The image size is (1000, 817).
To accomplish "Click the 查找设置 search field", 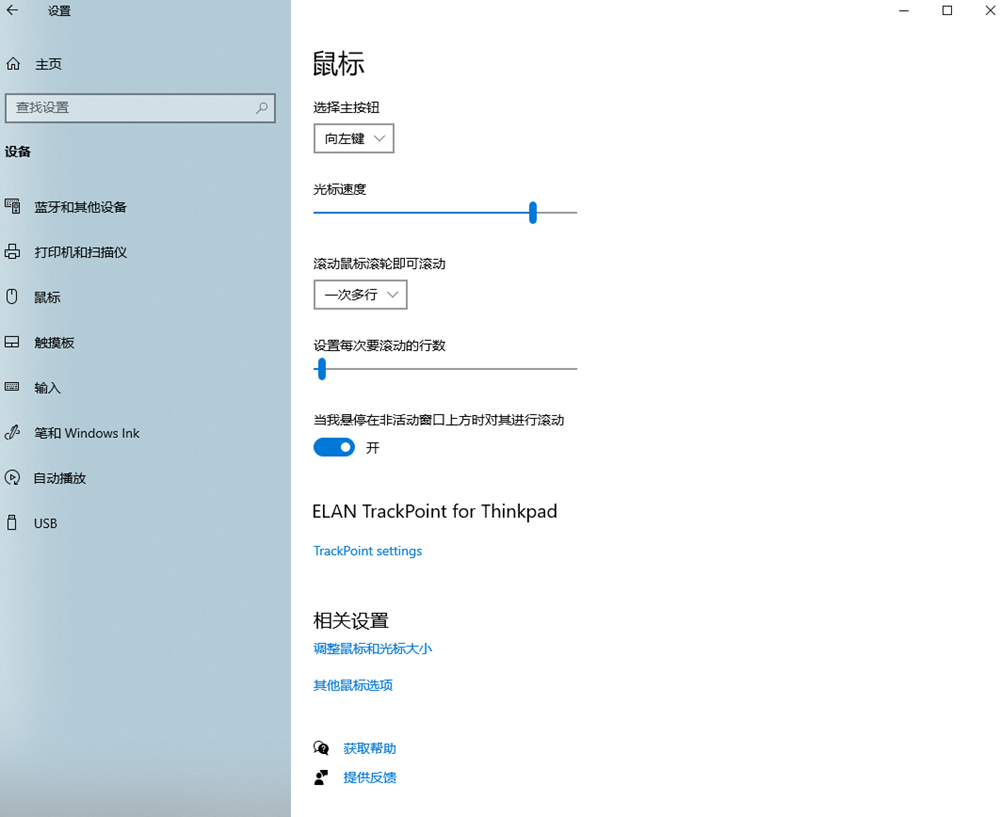I will 130,108.
